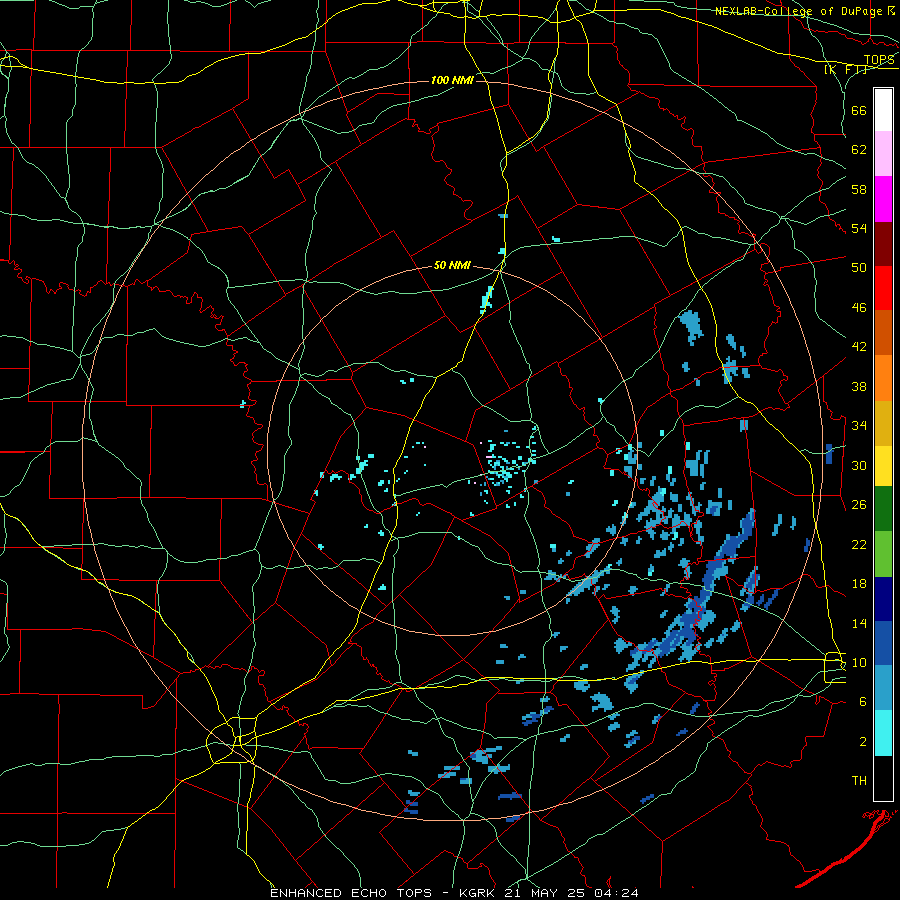Click the 54 scale value label

[859, 228]
